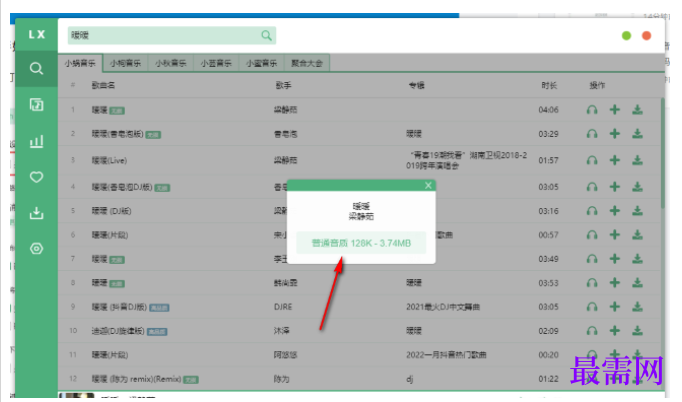The height and width of the screenshot is (402, 682).
Task: Open the downloads page in sidebar
Action: pos(36,213)
